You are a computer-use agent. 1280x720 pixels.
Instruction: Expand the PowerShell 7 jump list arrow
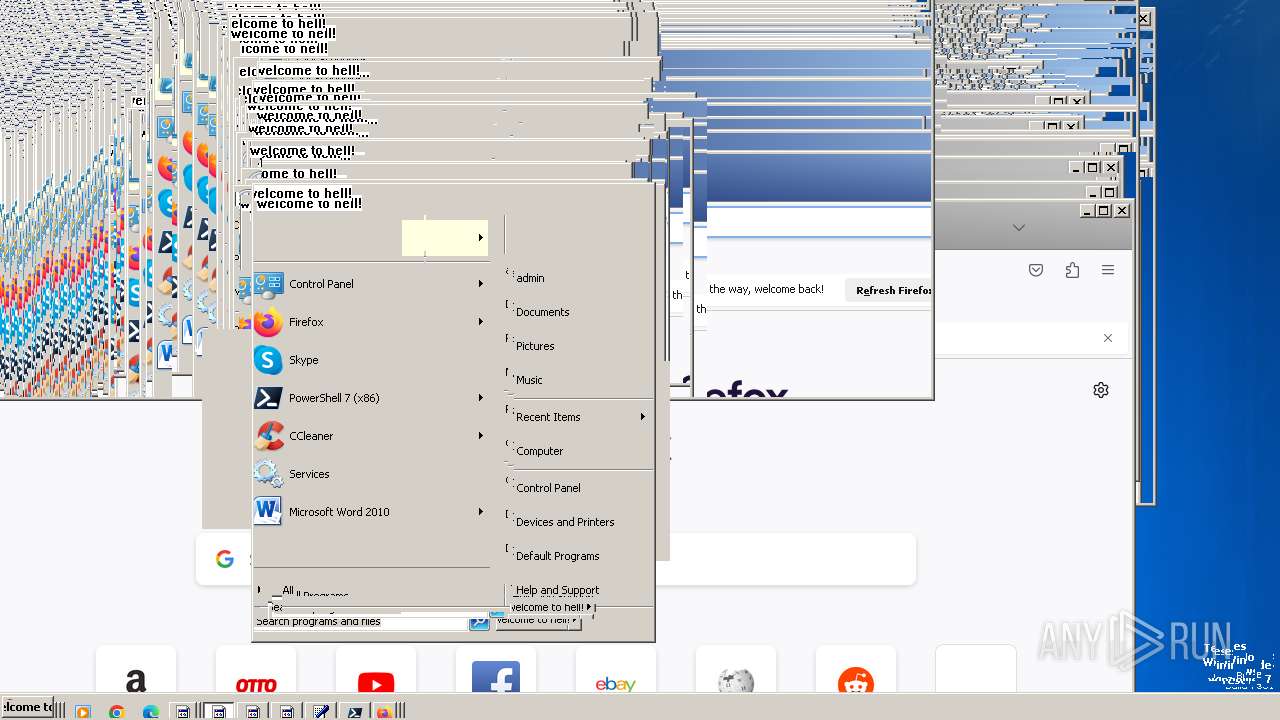point(481,398)
